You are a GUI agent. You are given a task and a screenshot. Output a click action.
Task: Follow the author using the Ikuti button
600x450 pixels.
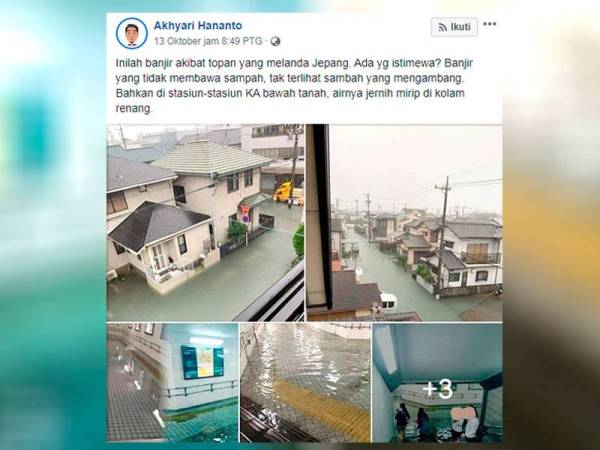point(454,27)
